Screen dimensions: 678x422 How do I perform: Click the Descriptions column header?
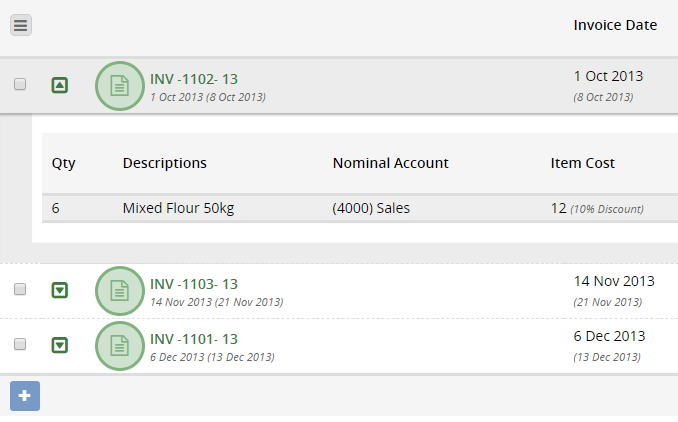pos(165,163)
